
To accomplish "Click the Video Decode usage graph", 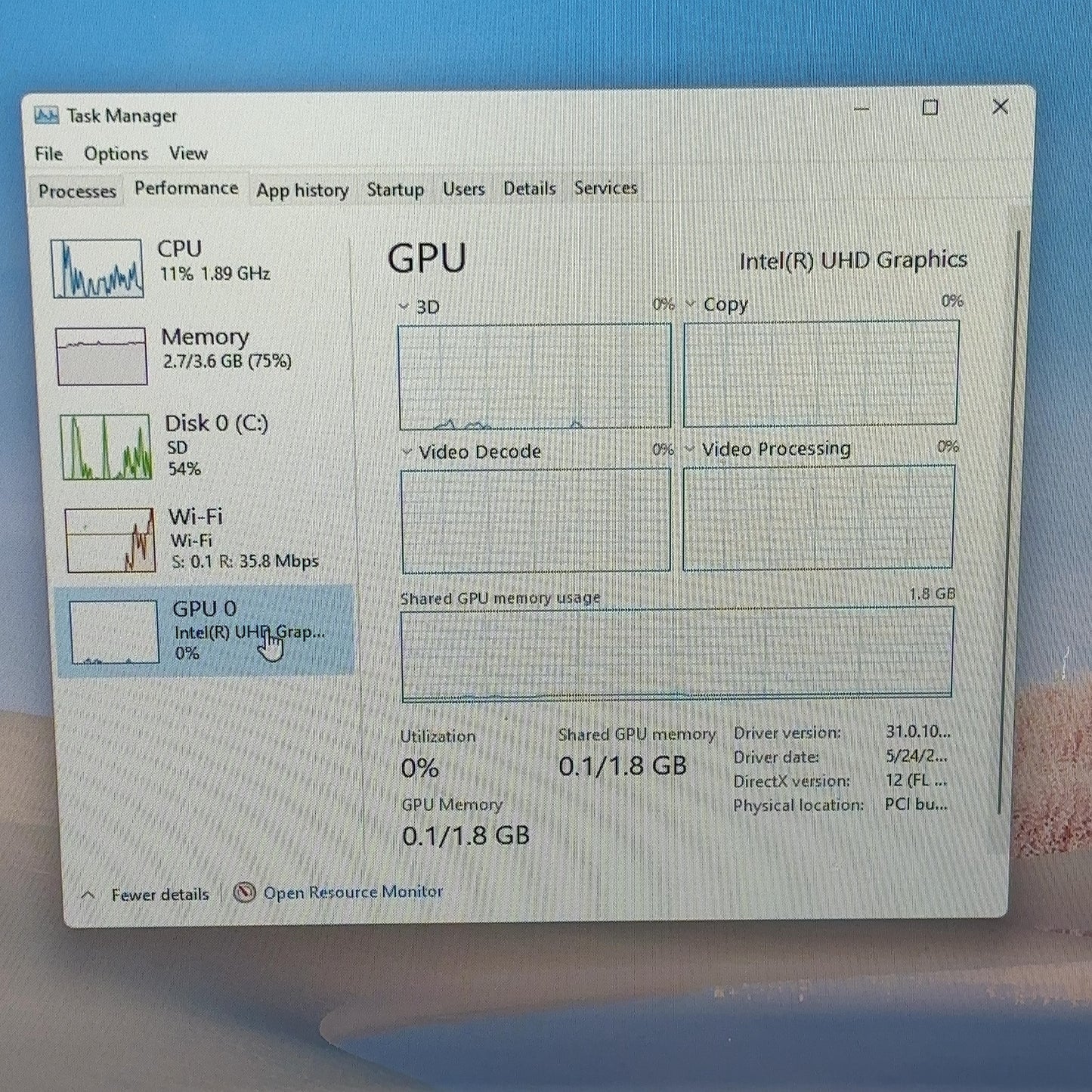I will point(536,521).
